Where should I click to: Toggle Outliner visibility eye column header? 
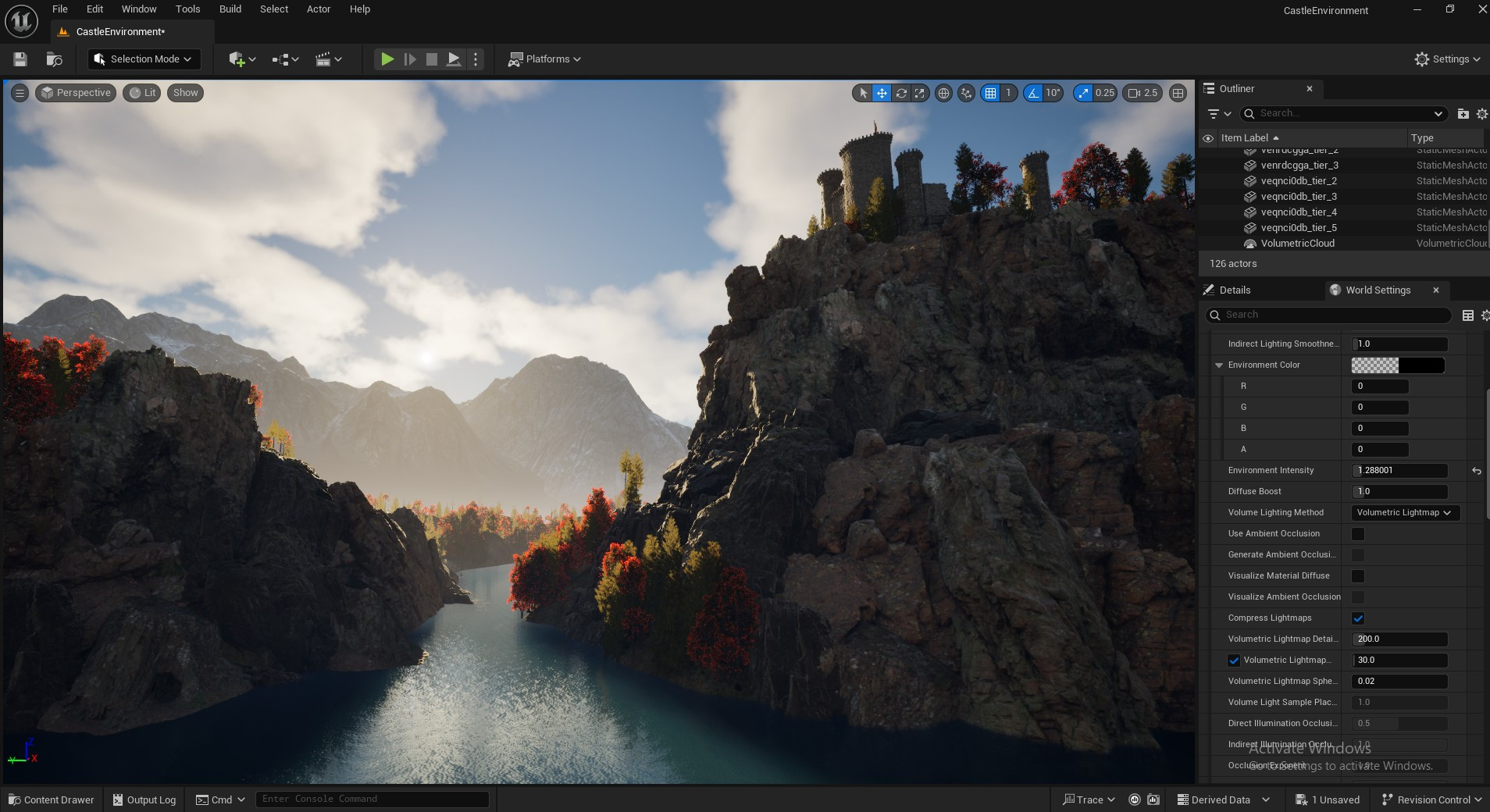tap(1207, 138)
